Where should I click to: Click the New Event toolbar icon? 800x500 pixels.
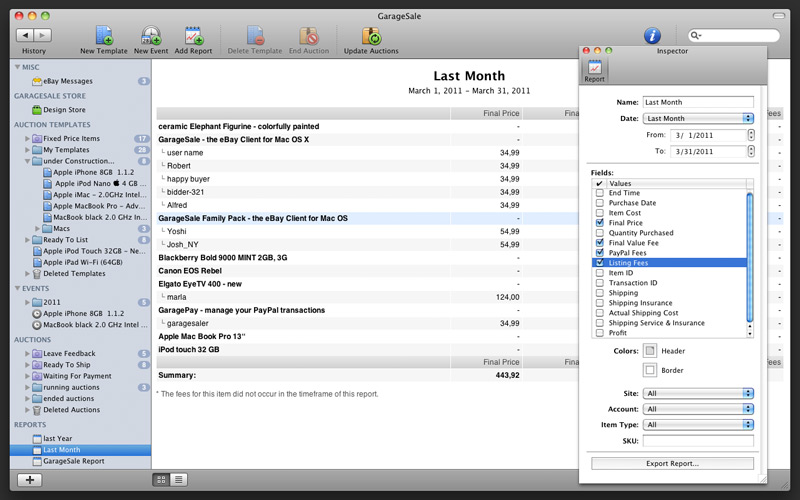pos(151,36)
